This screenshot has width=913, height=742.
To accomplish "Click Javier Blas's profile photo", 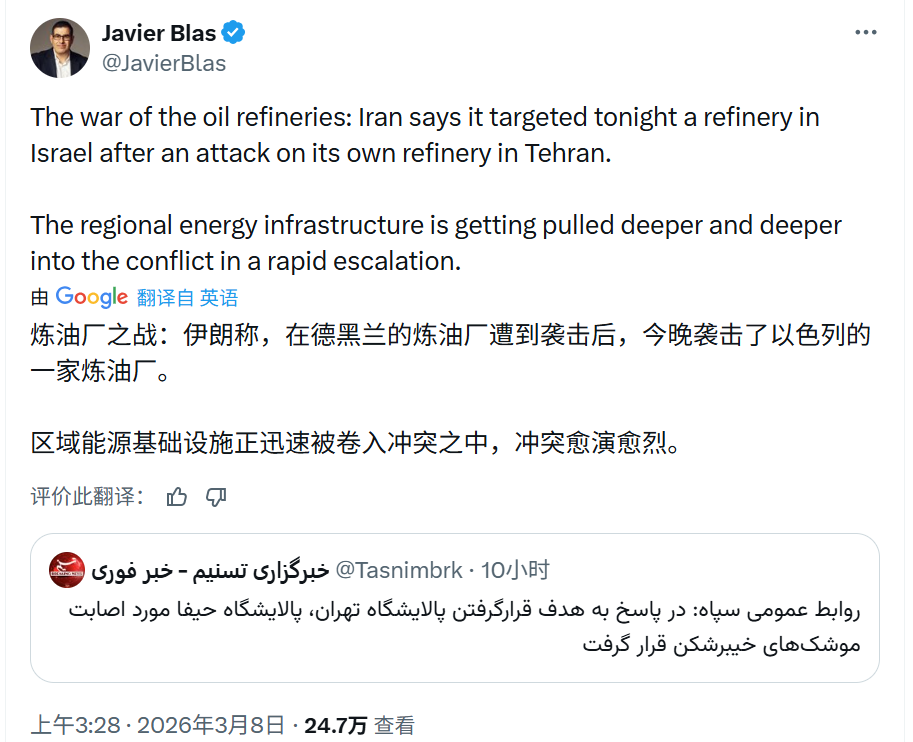I will [x=59, y=48].
